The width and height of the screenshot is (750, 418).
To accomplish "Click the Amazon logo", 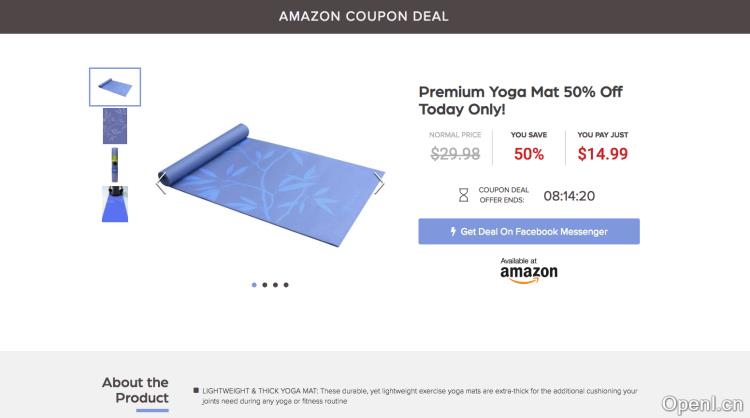I will tap(529, 271).
